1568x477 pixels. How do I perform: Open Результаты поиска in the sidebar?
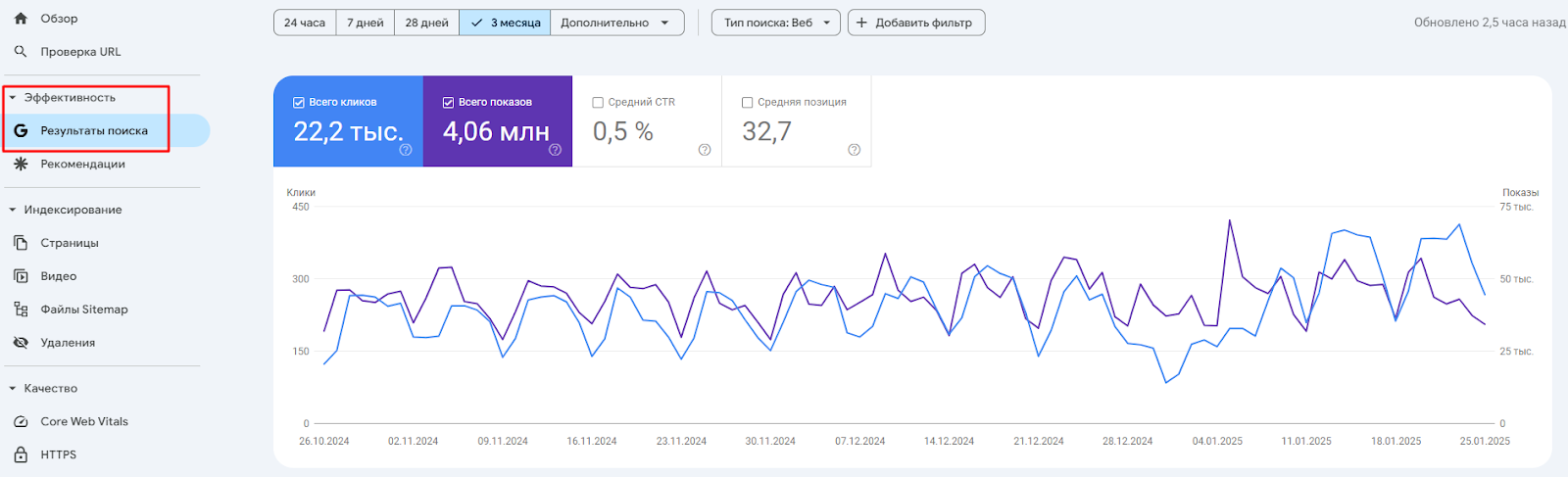(94, 131)
